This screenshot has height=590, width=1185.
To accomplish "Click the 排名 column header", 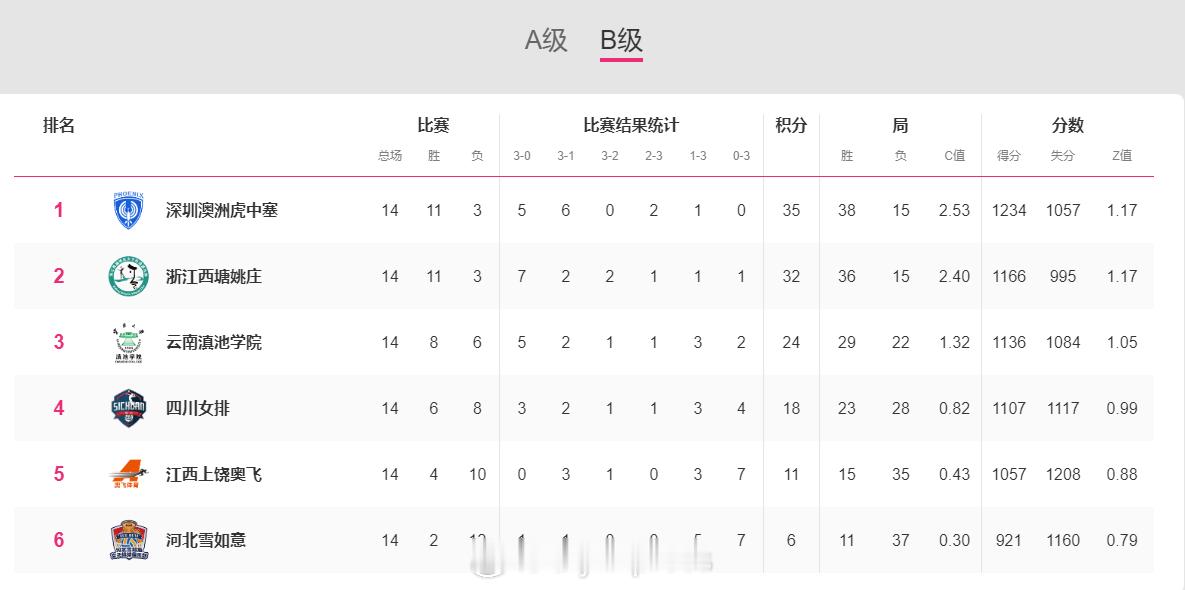I will point(59,125).
